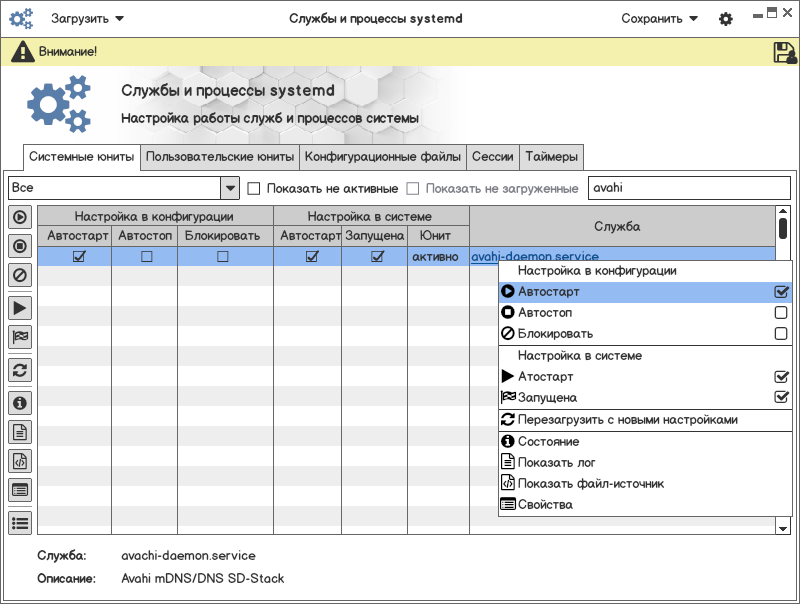Click the avahi-daemon.service link in table
Screen dimensions: 800x604
pyautogui.click(x=483, y=257)
